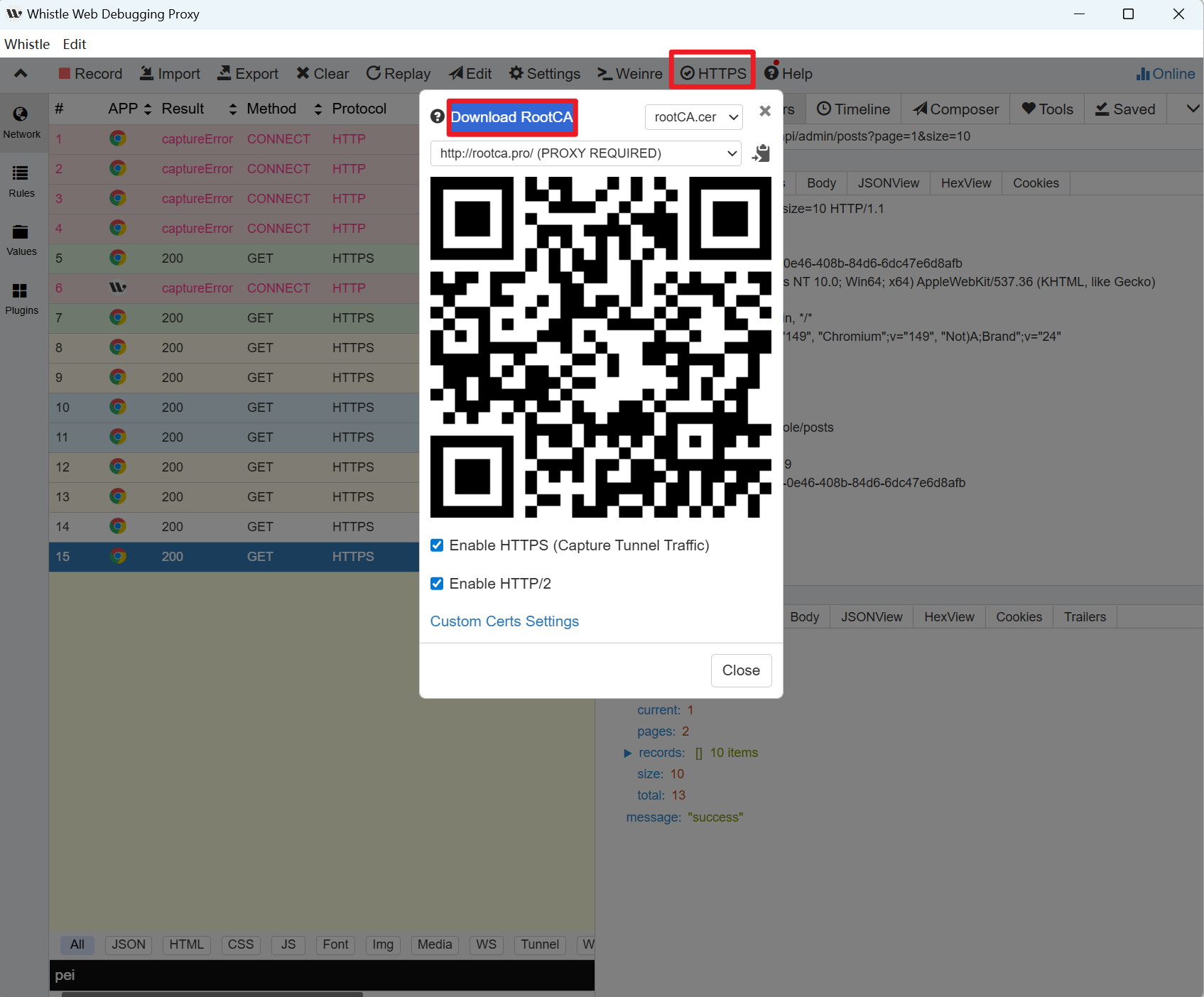
Task: Click the Record toolbar button
Action: (90, 74)
